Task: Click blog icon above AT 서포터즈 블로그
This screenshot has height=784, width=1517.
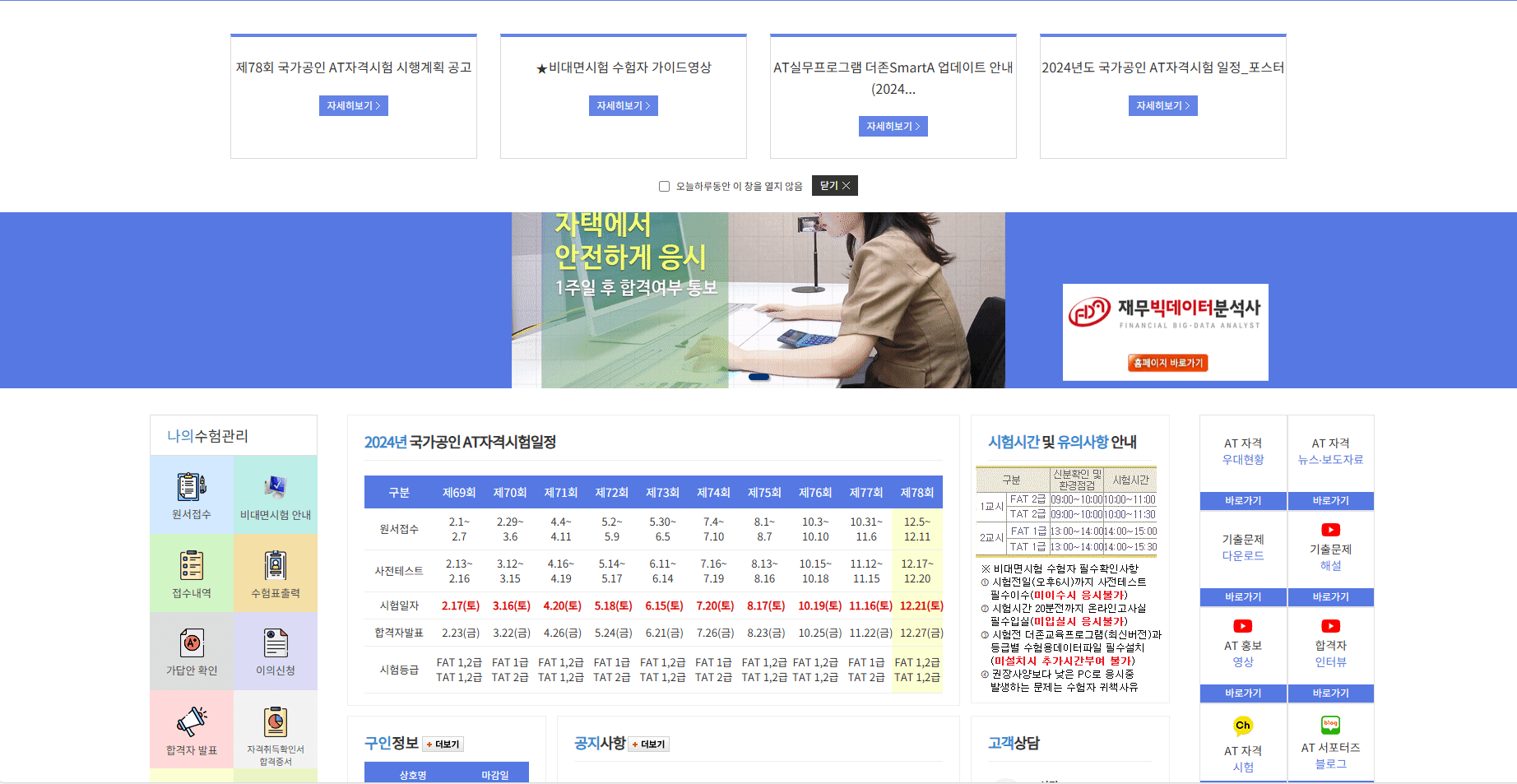Action: (x=1330, y=725)
